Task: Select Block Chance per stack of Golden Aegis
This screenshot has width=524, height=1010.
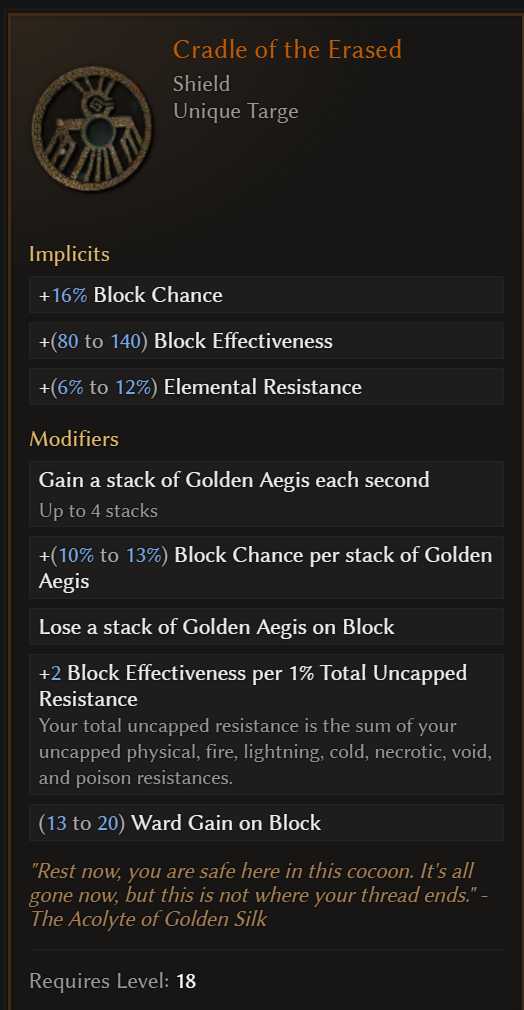Action: pyautogui.click(x=266, y=567)
